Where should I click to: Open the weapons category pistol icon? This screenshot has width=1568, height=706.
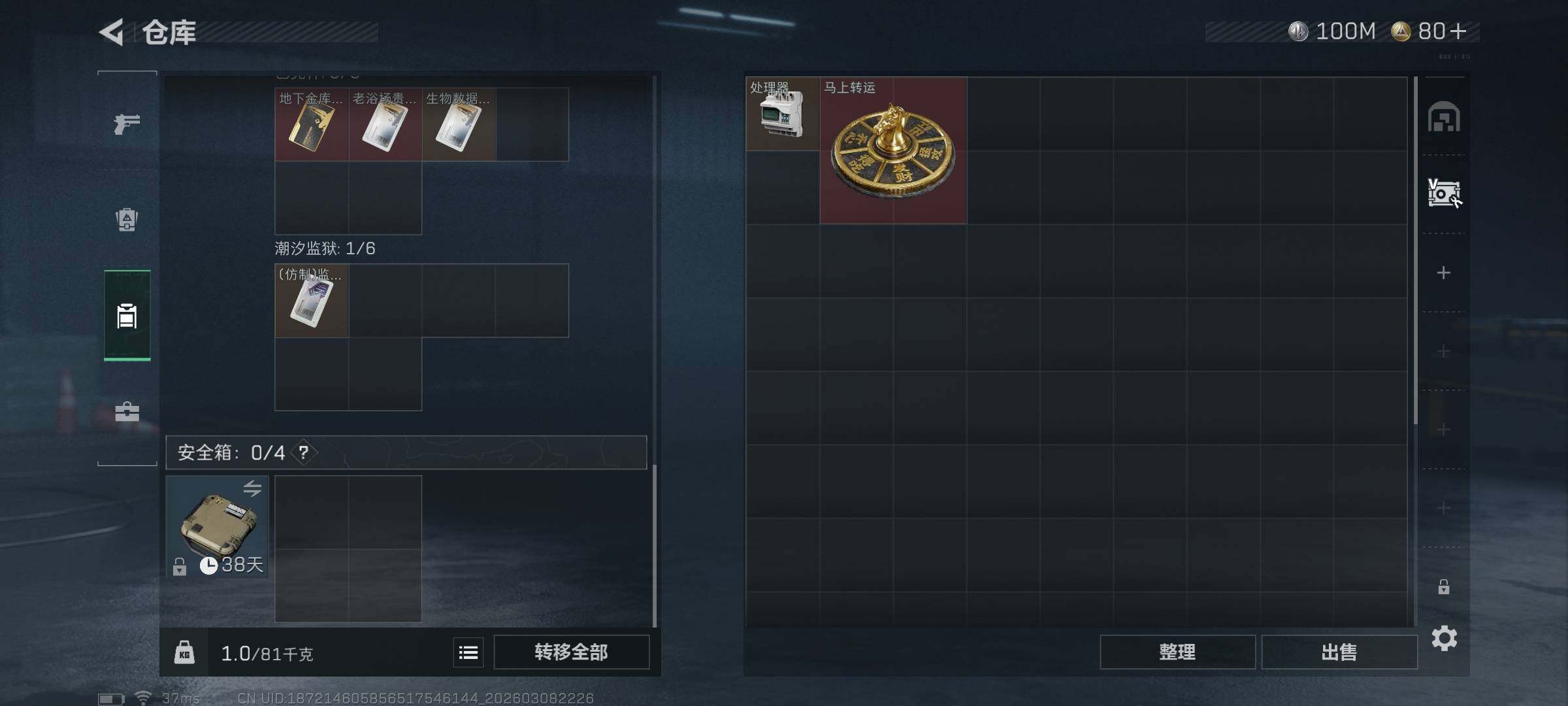127,124
